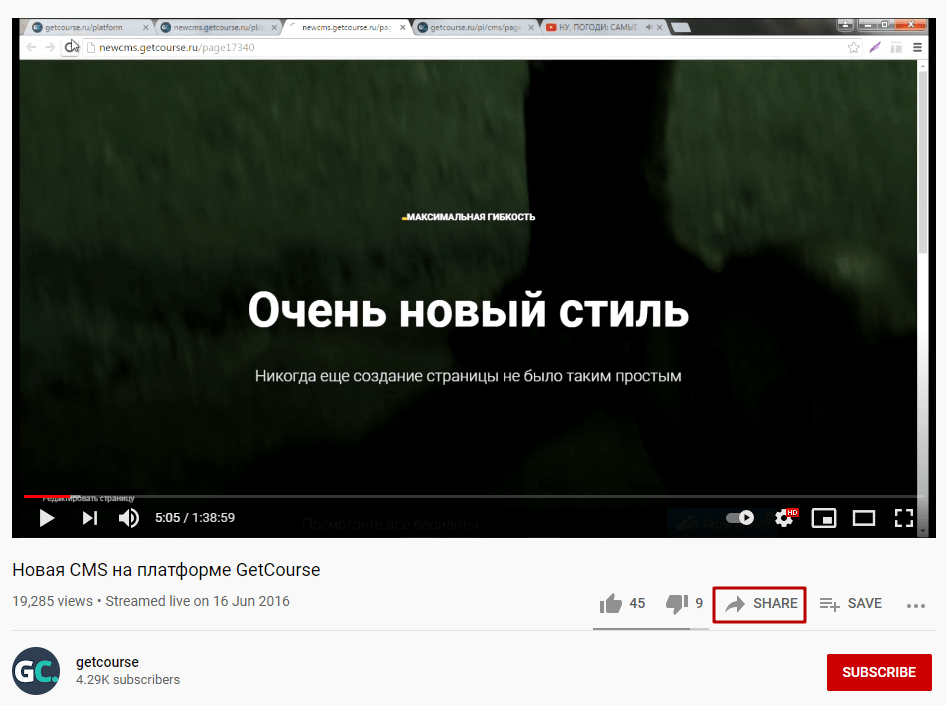This screenshot has height=705, width=947.
Task: Click the subtitle 'Никогда еще создание страницы…'
Action: (468, 376)
